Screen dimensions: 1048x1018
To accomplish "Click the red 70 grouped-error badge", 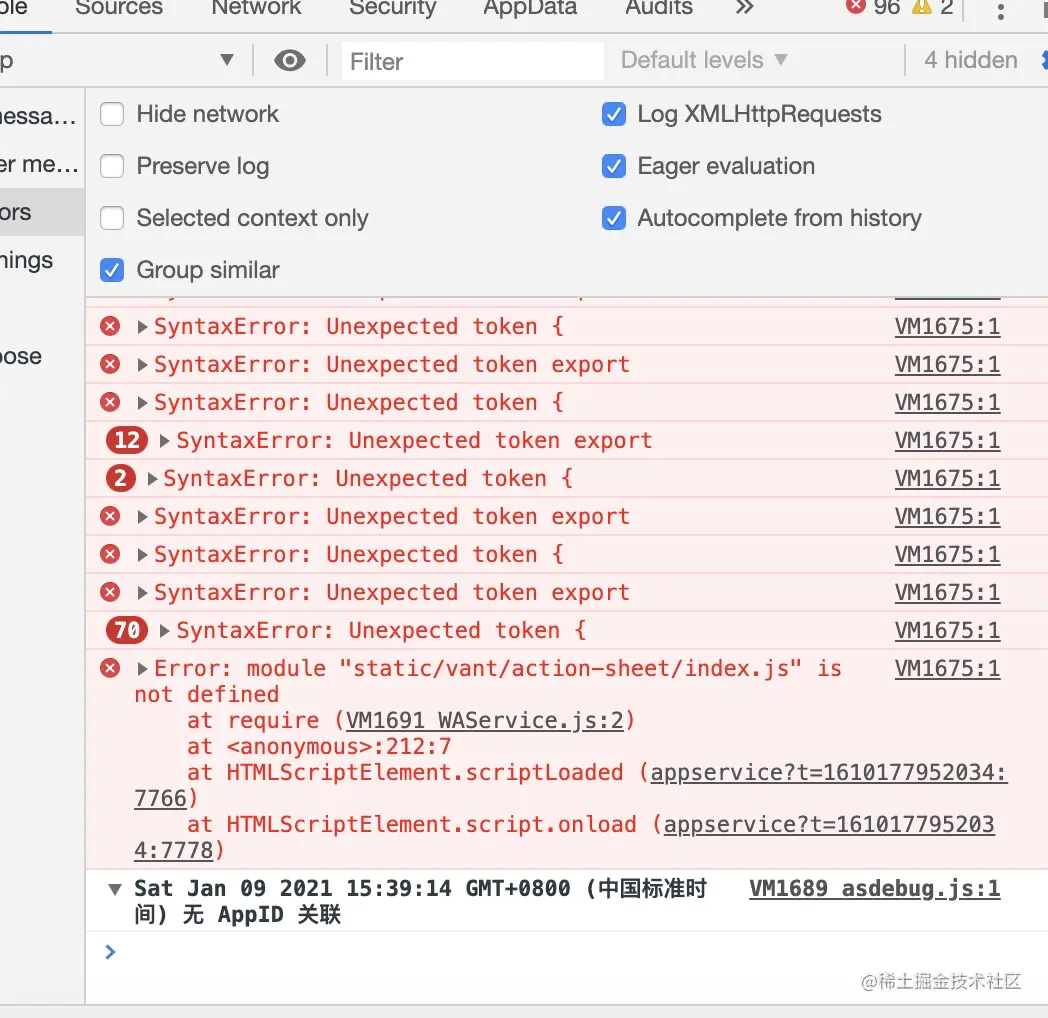I will pos(127,630).
